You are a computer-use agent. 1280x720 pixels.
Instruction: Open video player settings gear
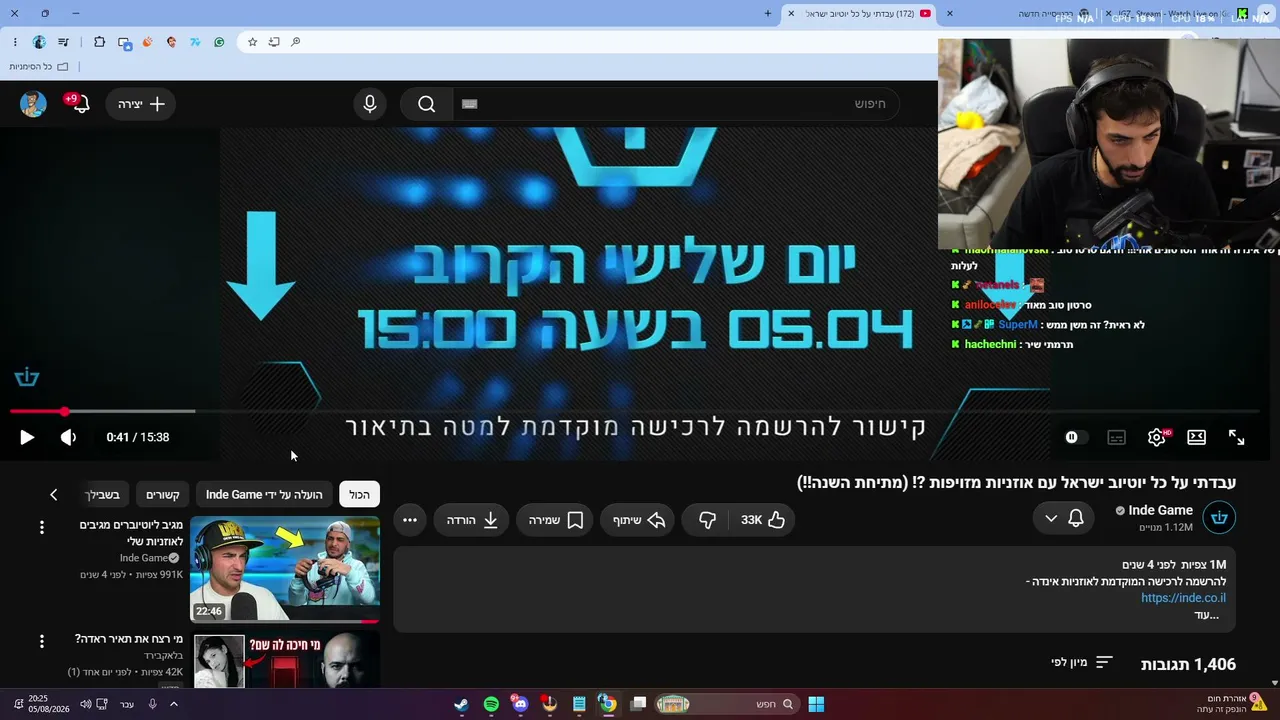tap(1157, 437)
